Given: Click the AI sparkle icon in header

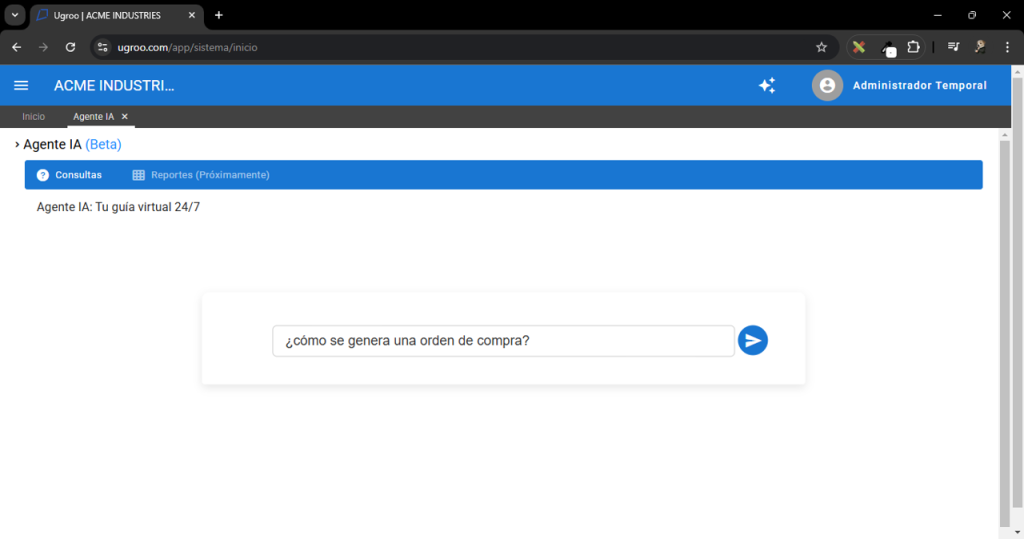Looking at the screenshot, I should click(x=767, y=86).
